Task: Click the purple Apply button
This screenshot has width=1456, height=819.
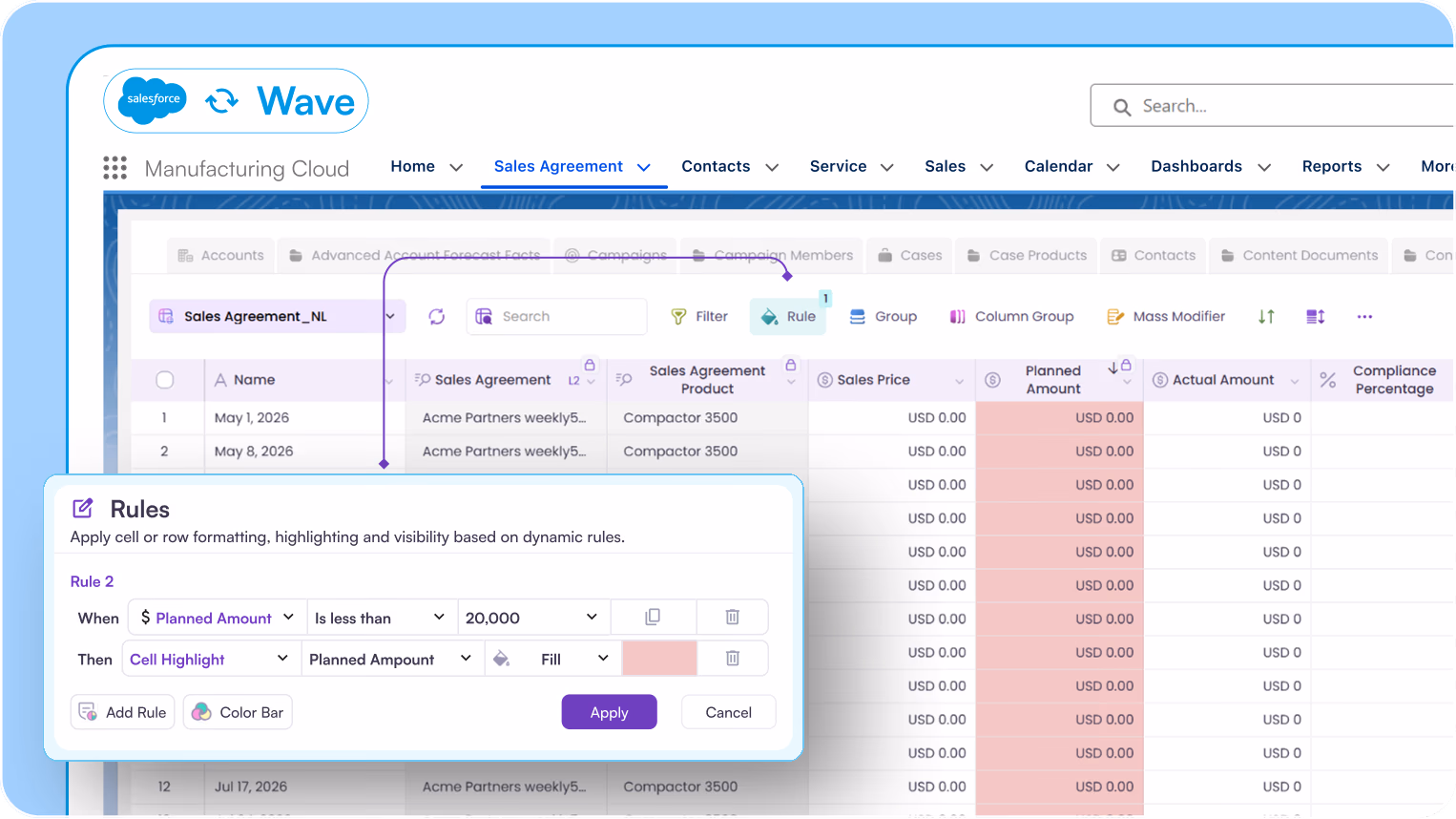Action: [609, 712]
